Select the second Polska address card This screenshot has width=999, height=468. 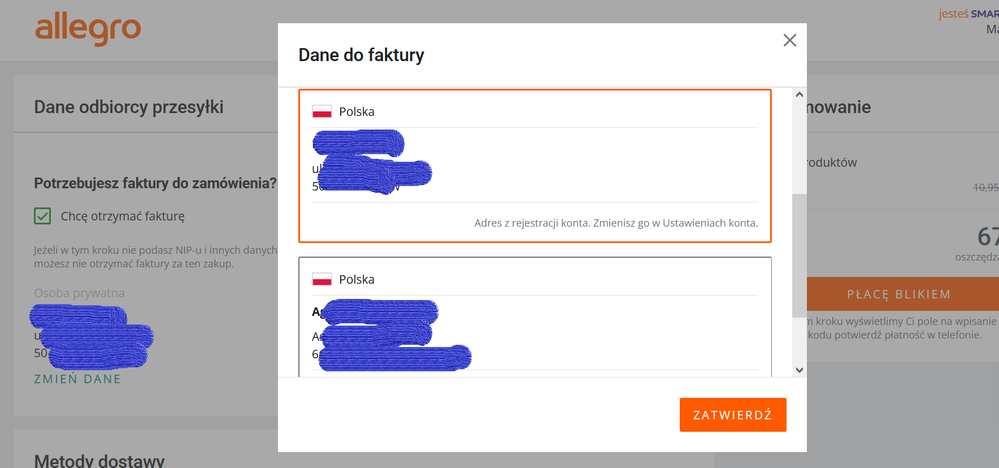click(x=535, y=316)
